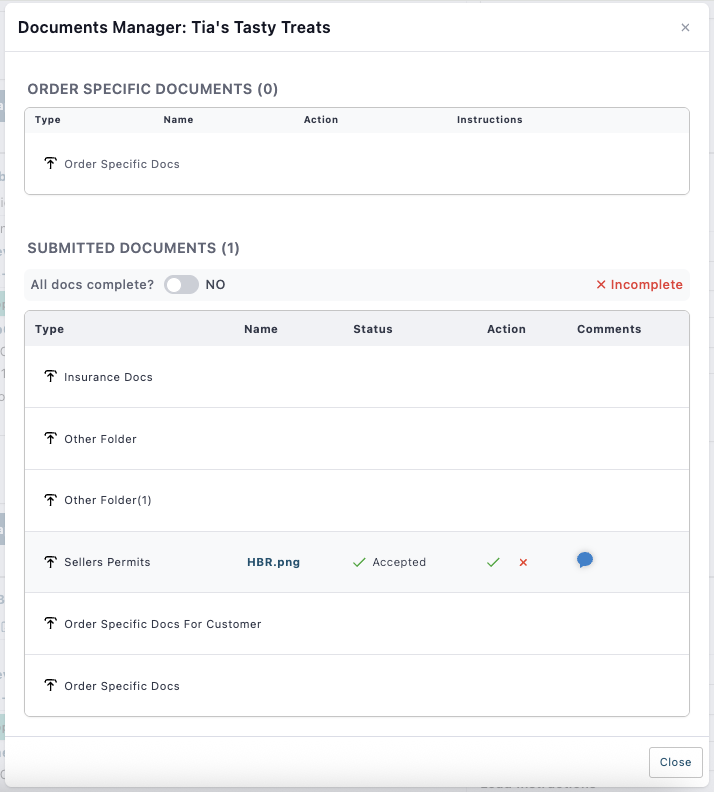Toggle the All docs complete switch
Viewport: 714px width, 792px height.
[181, 285]
